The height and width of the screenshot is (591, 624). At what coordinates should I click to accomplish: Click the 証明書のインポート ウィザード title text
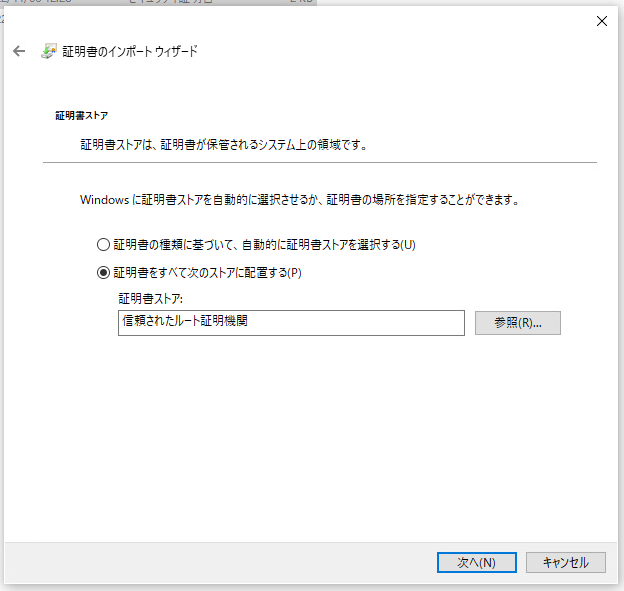click(x=130, y=51)
